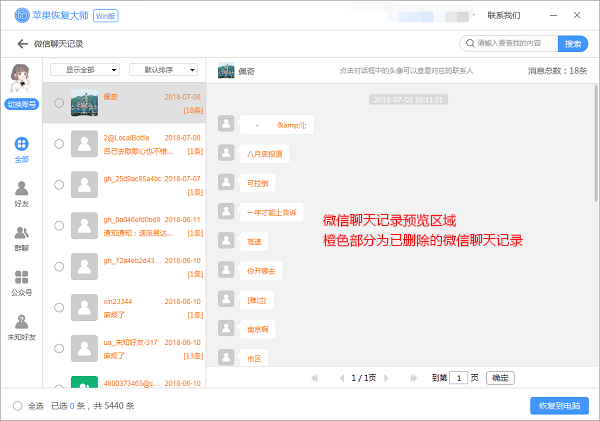Viewport: 600px width, 421px height.
Task: Click sender avatar beside 高速 message
Action: click(226, 240)
